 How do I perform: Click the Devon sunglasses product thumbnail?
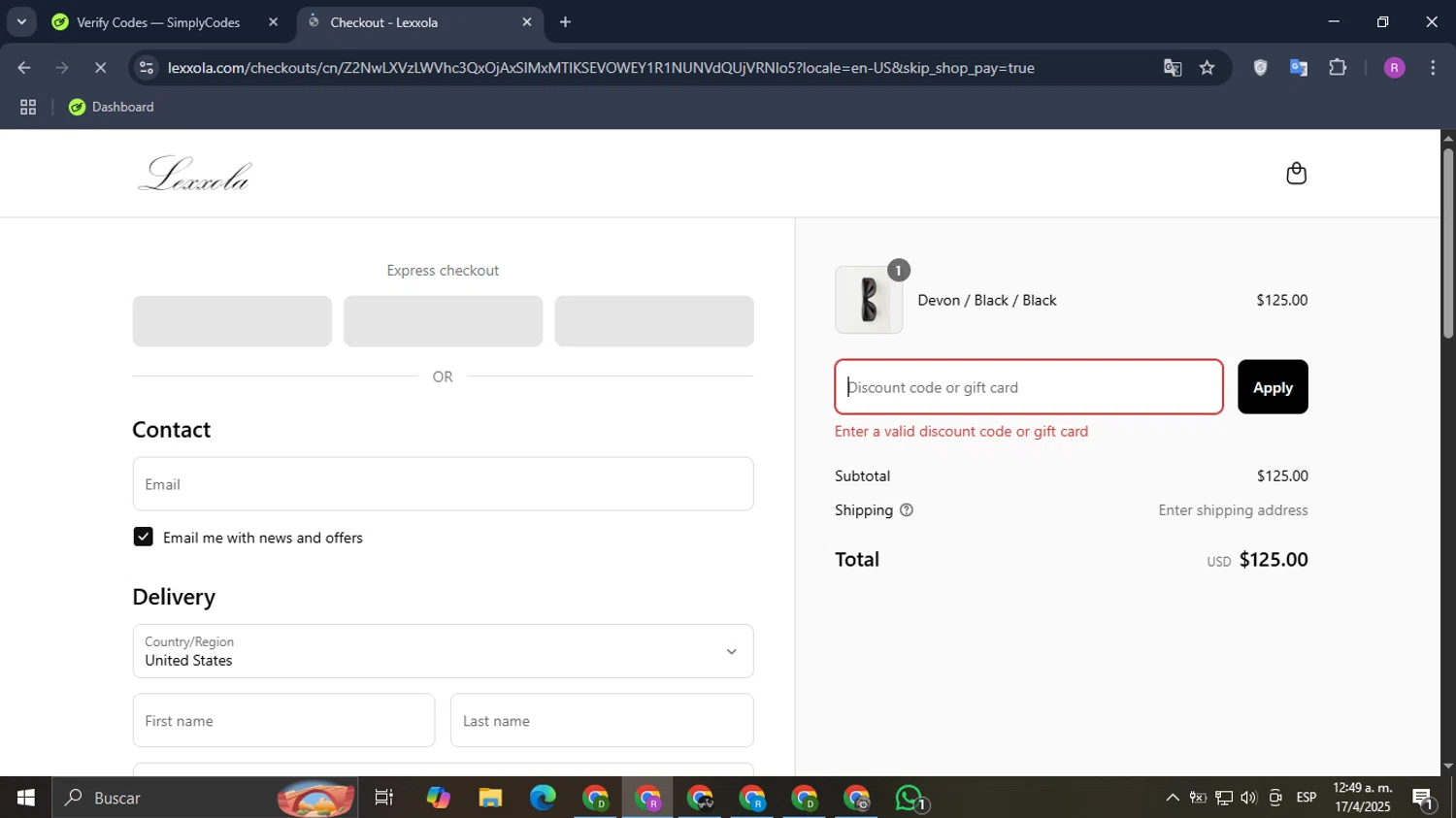pos(869,300)
